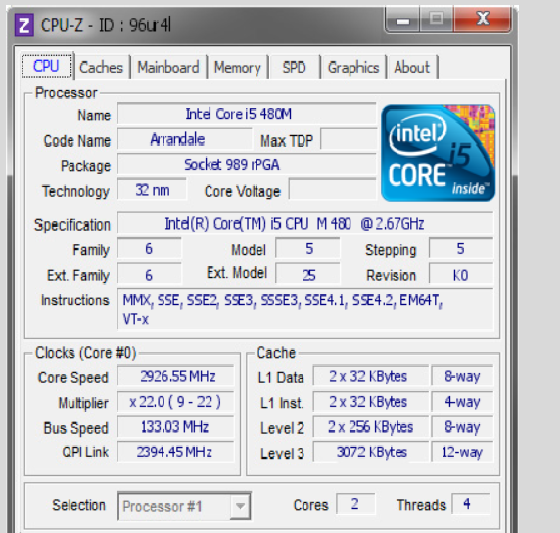This screenshot has height=533, width=560.
Task: Select the Memory tab
Action: pos(238,68)
